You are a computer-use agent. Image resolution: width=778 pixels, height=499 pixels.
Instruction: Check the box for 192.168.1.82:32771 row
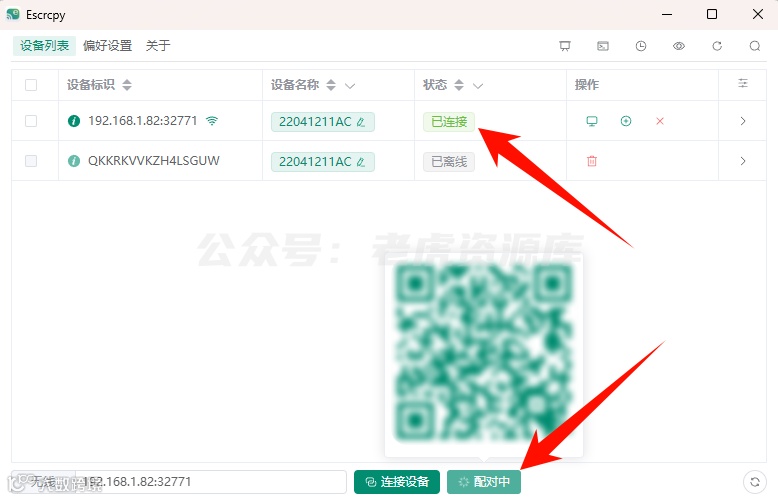point(31,121)
